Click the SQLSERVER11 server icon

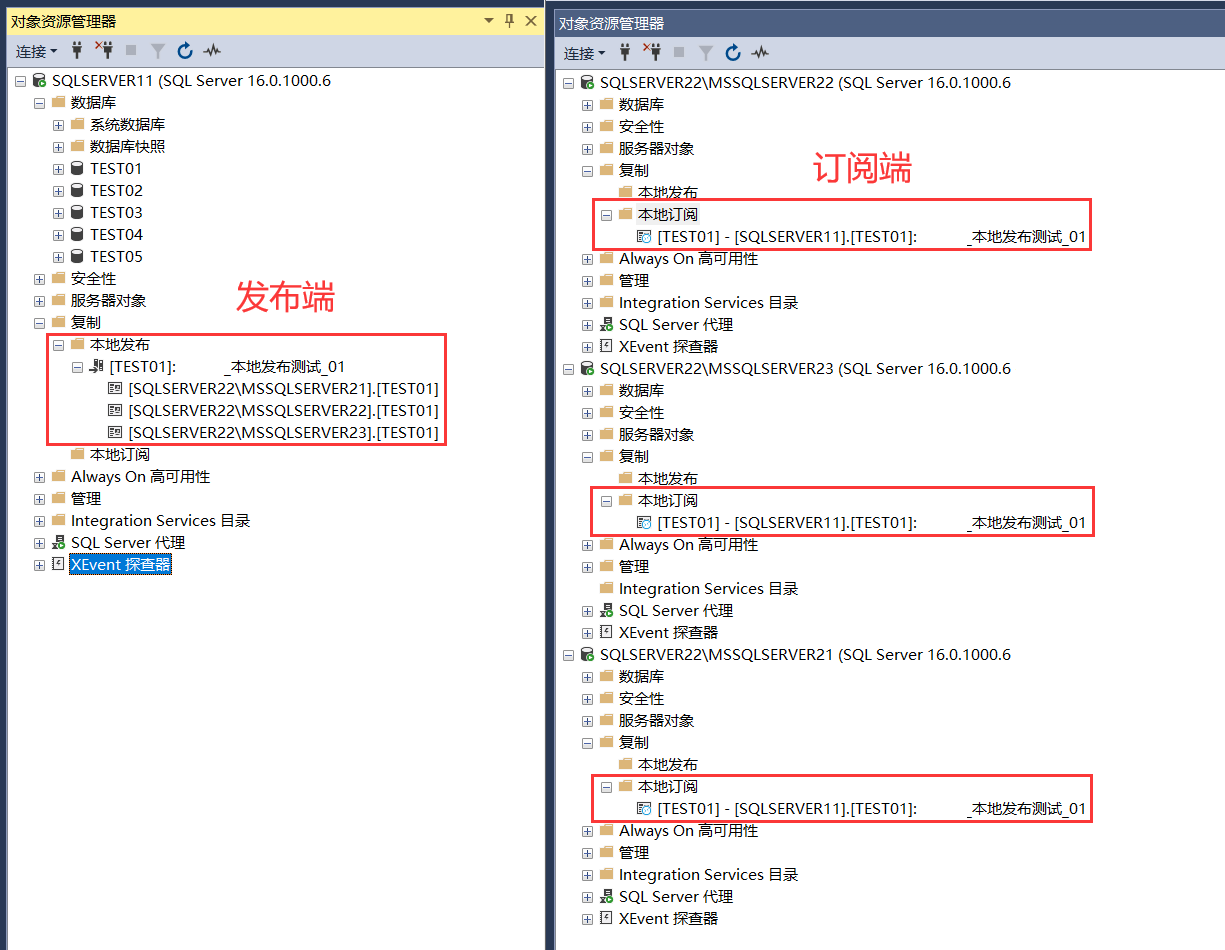pyautogui.click(x=39, y=81)
